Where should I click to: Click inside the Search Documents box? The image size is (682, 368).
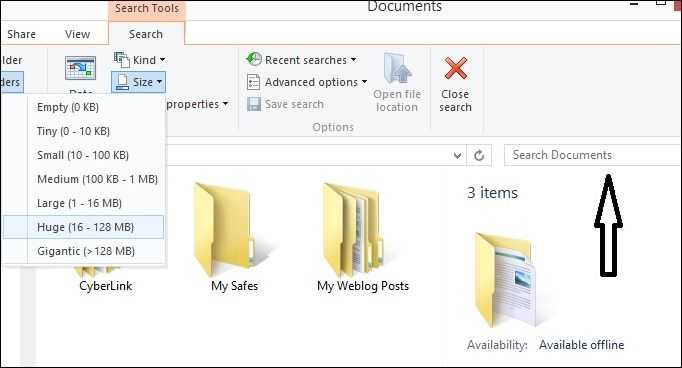[592, 155]
